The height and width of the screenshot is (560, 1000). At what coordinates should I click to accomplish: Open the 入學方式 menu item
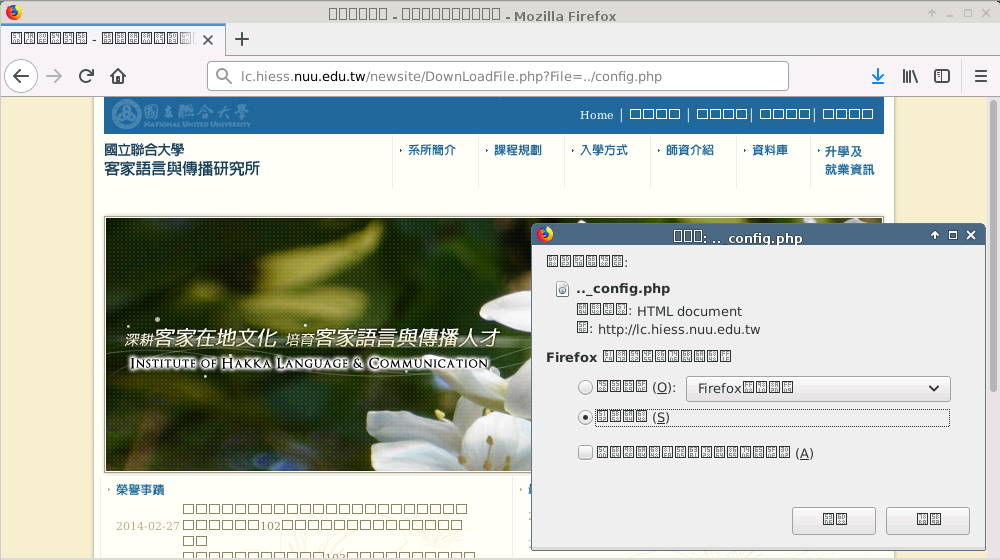pyautogui.click(x=603, y=150)
